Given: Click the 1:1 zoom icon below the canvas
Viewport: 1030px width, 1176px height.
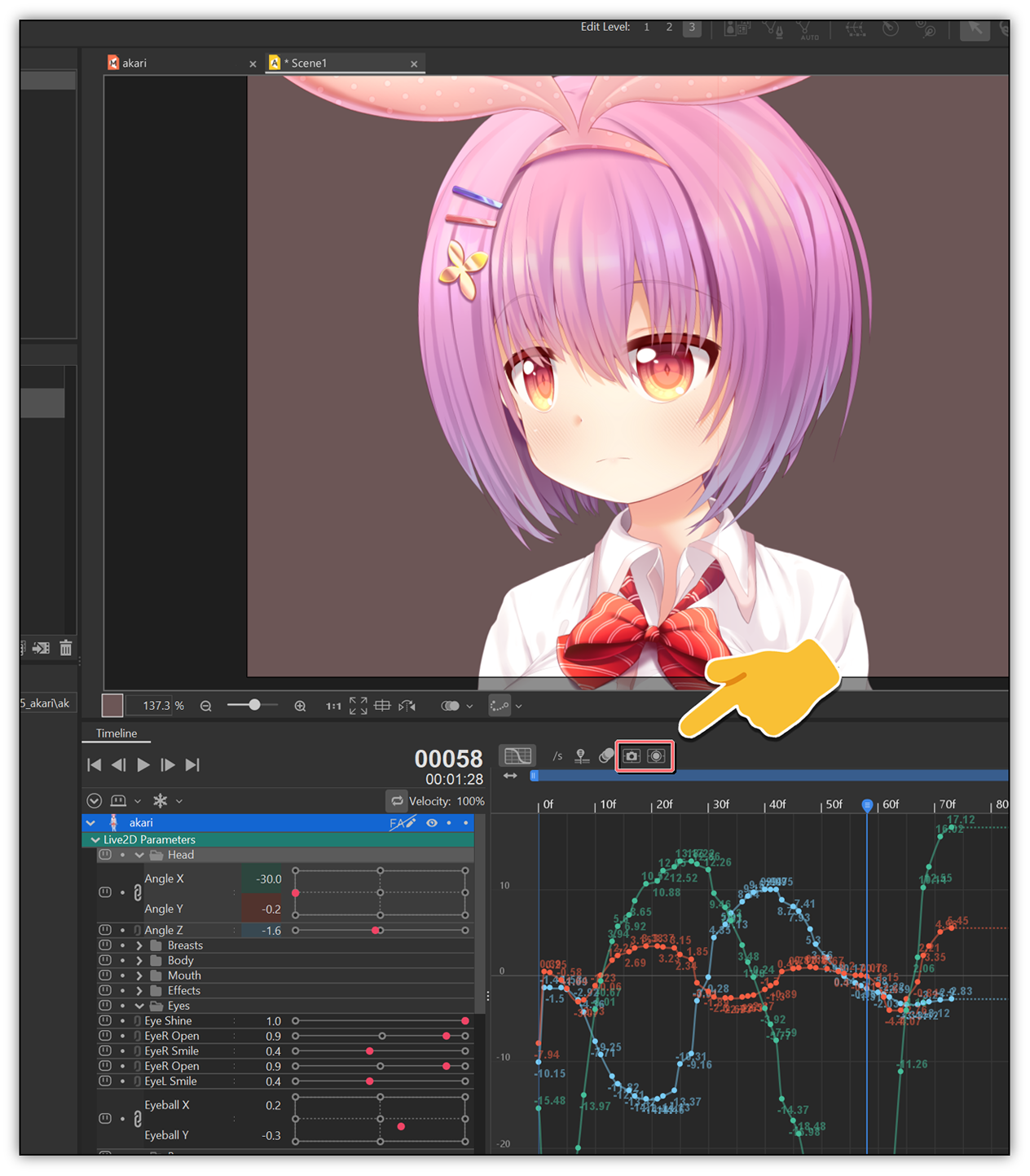Looking at the screenshot, I should [x=332, y=706].
